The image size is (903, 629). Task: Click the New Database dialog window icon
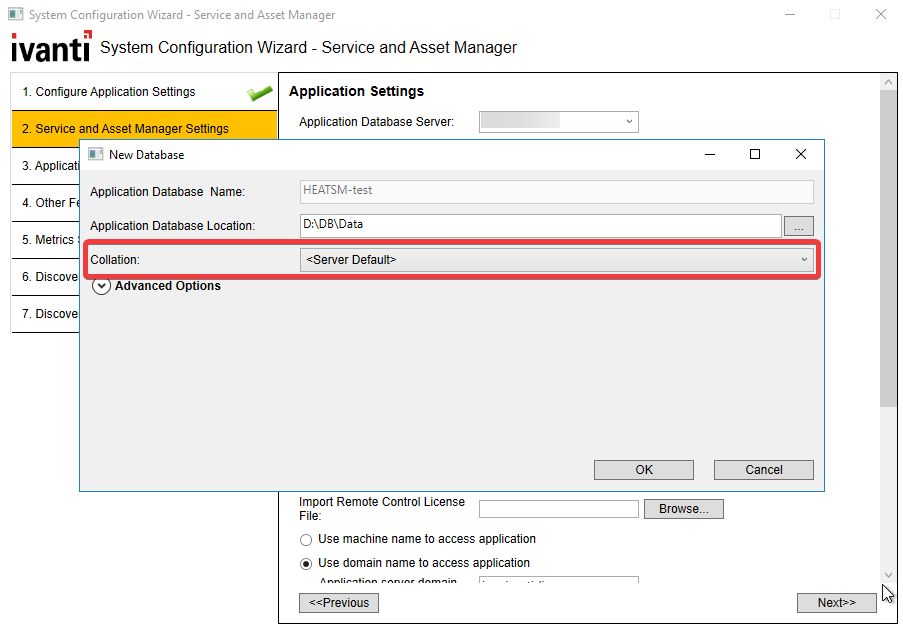click(x=96, y=154)
